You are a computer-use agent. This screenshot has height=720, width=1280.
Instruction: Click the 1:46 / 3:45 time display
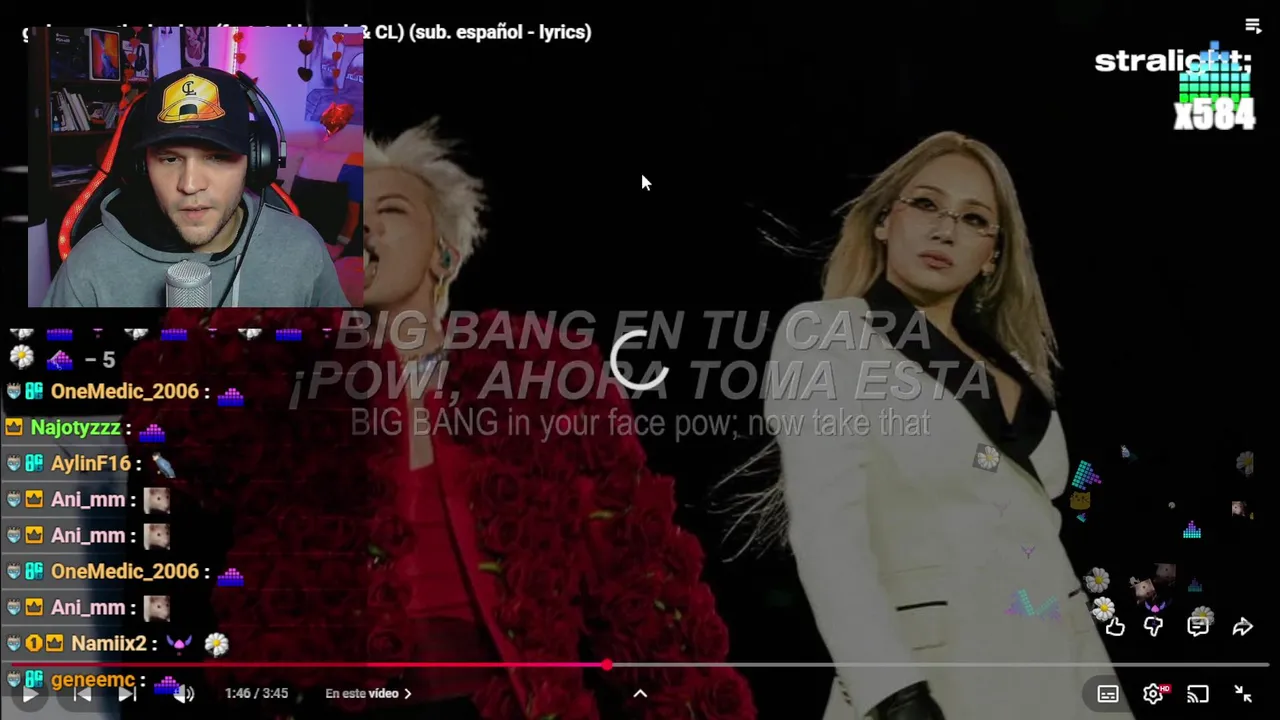(x=256, y=693)
